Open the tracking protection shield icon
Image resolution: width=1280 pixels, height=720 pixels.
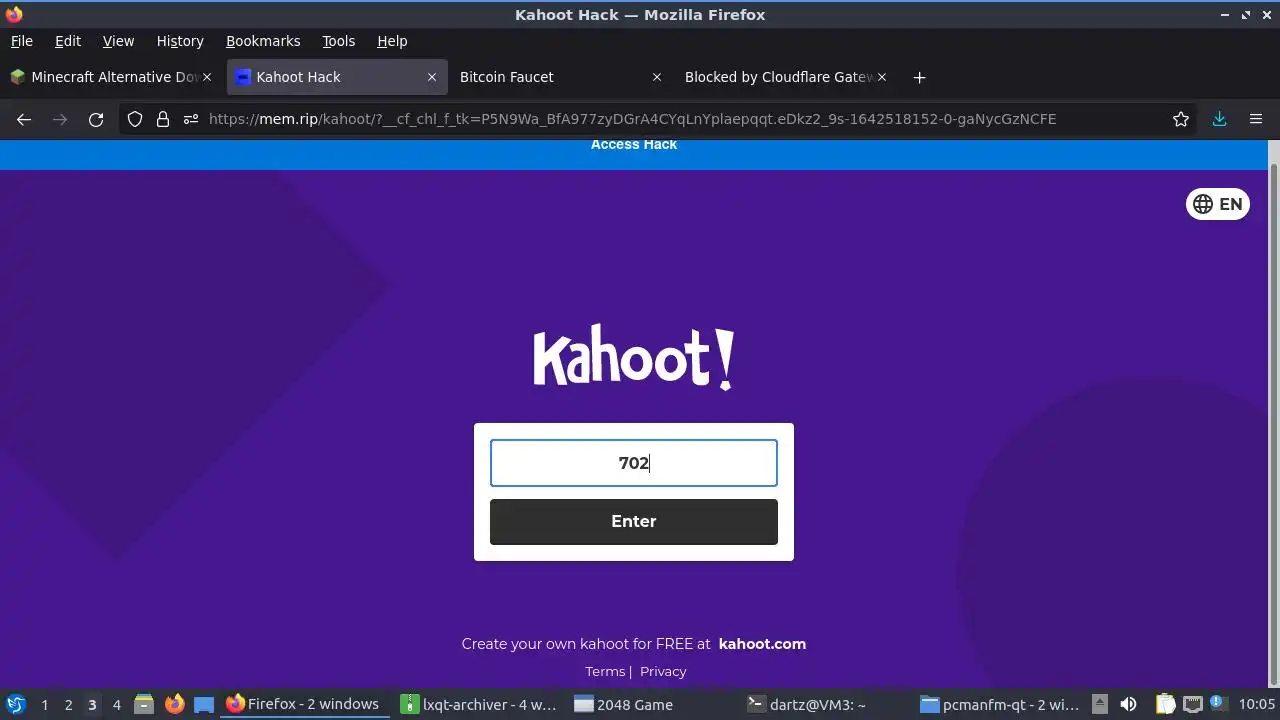(135, 119)
